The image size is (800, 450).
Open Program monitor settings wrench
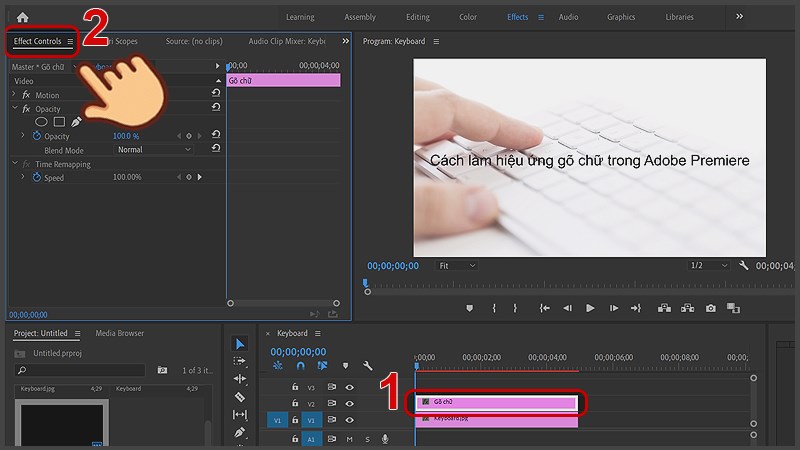(743, 265)
